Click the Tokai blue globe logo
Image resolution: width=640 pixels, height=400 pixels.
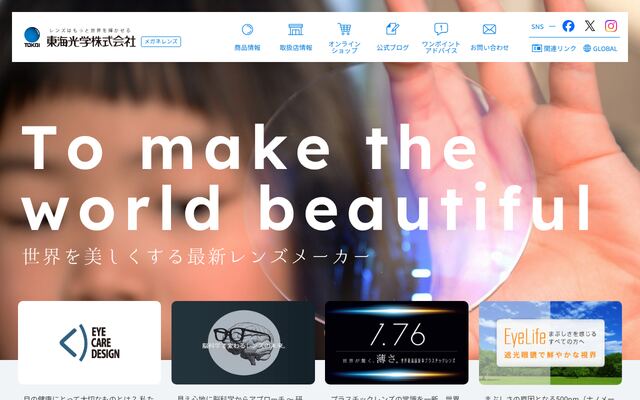(x=32, y=37)
